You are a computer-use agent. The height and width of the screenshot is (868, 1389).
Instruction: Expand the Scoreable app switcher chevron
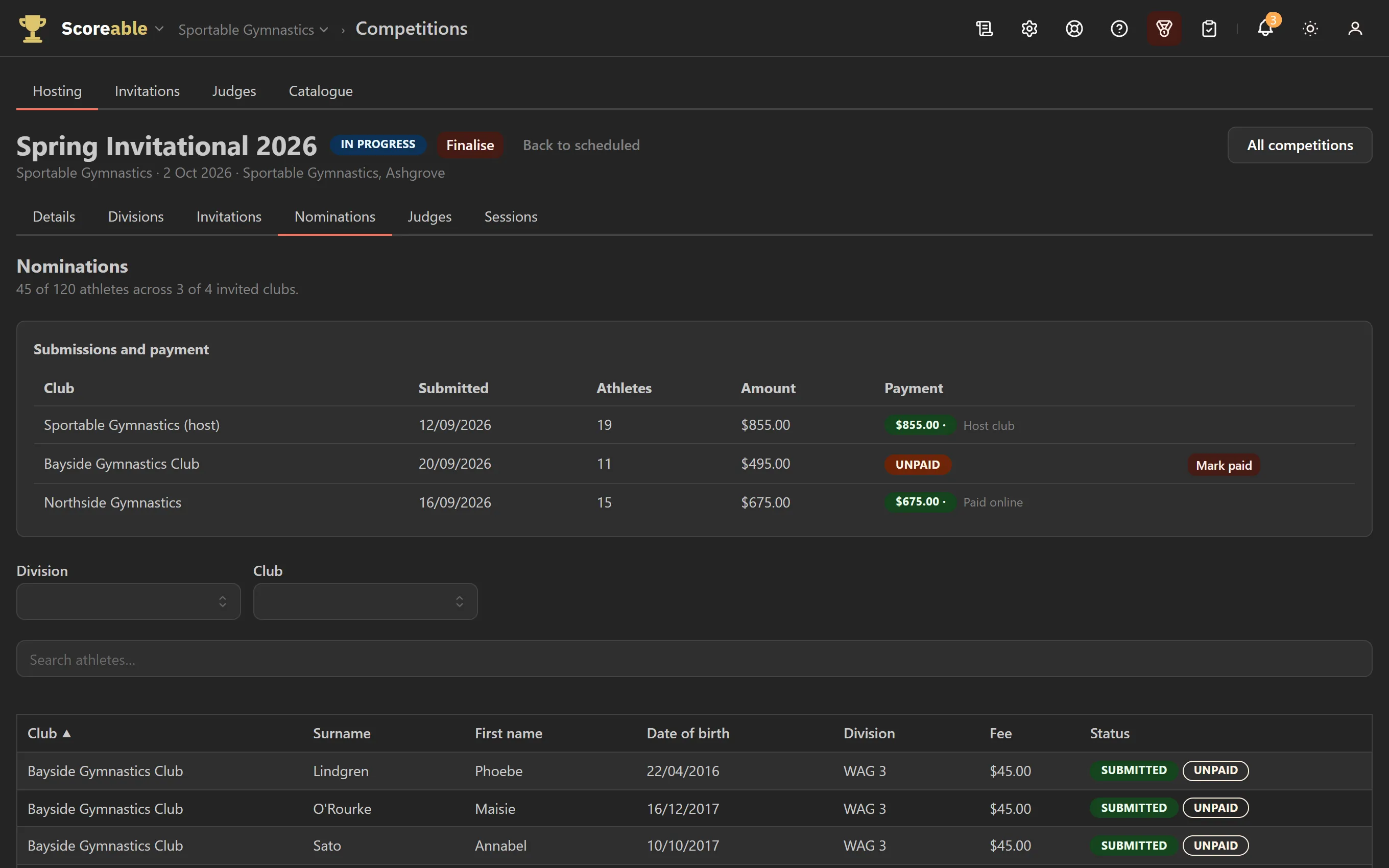click(x=159, y=28)
